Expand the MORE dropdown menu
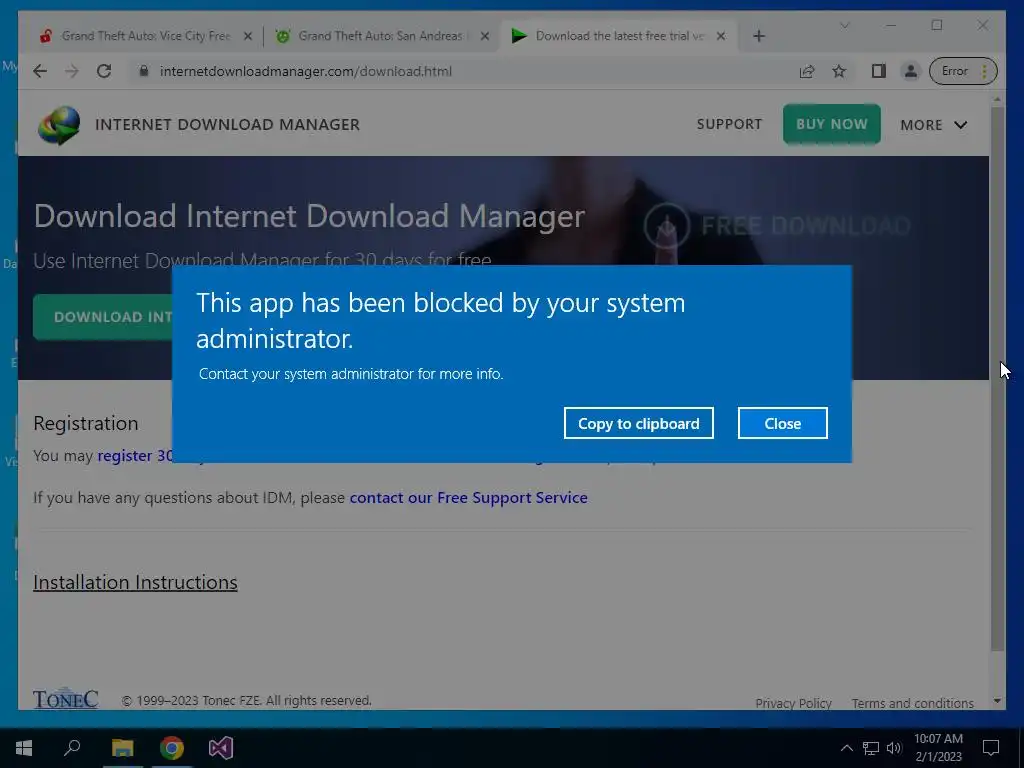Screen dimensions: 1024x768 [933, 125]
